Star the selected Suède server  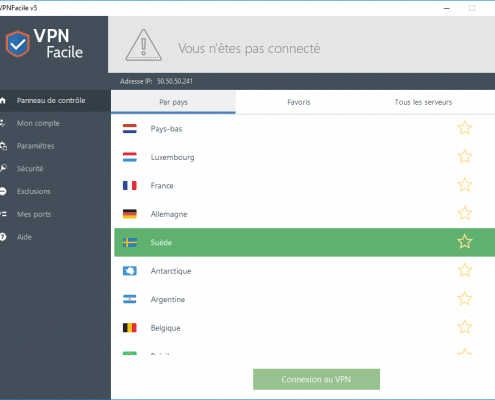coord(465,242)
